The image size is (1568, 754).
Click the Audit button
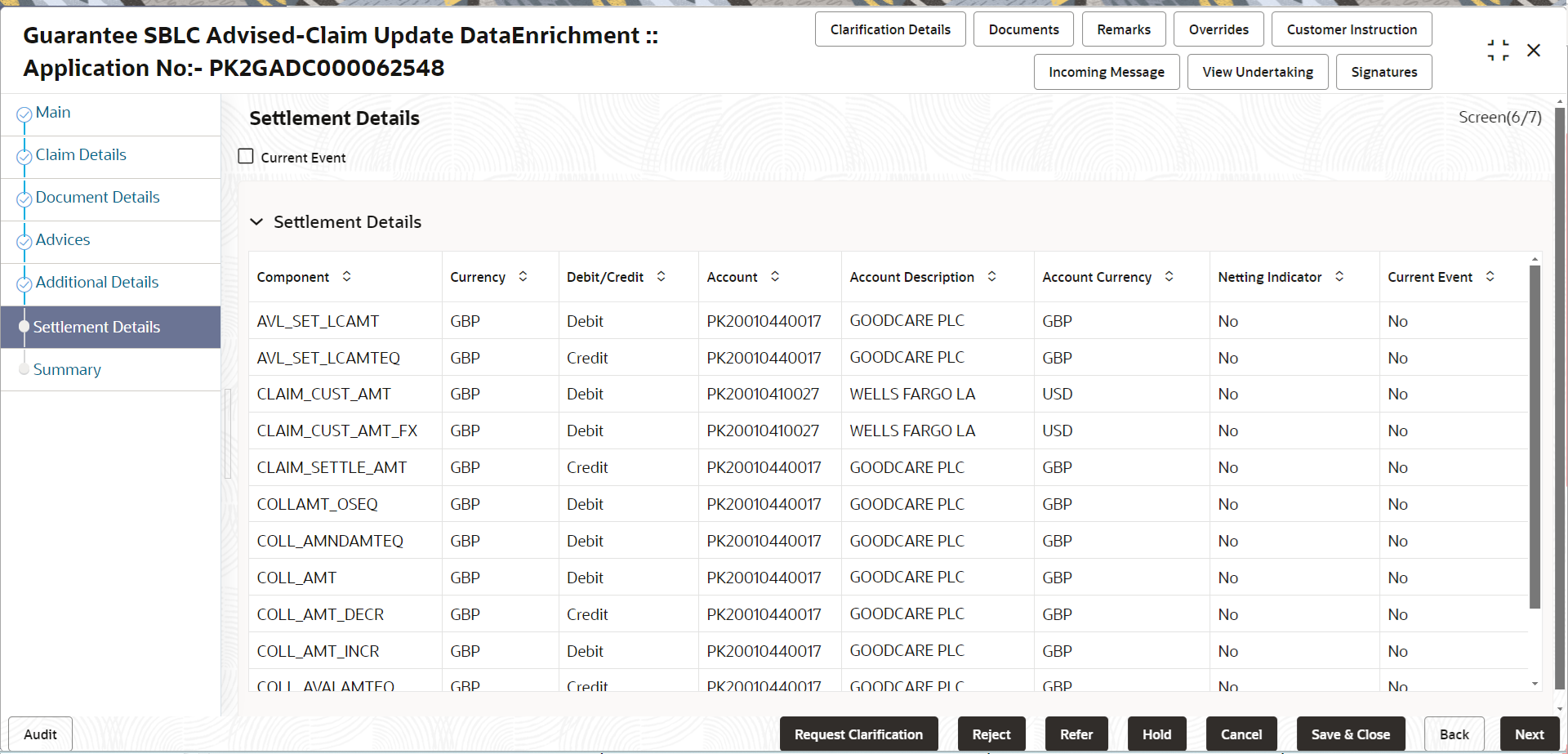click(x=40, y=734)
